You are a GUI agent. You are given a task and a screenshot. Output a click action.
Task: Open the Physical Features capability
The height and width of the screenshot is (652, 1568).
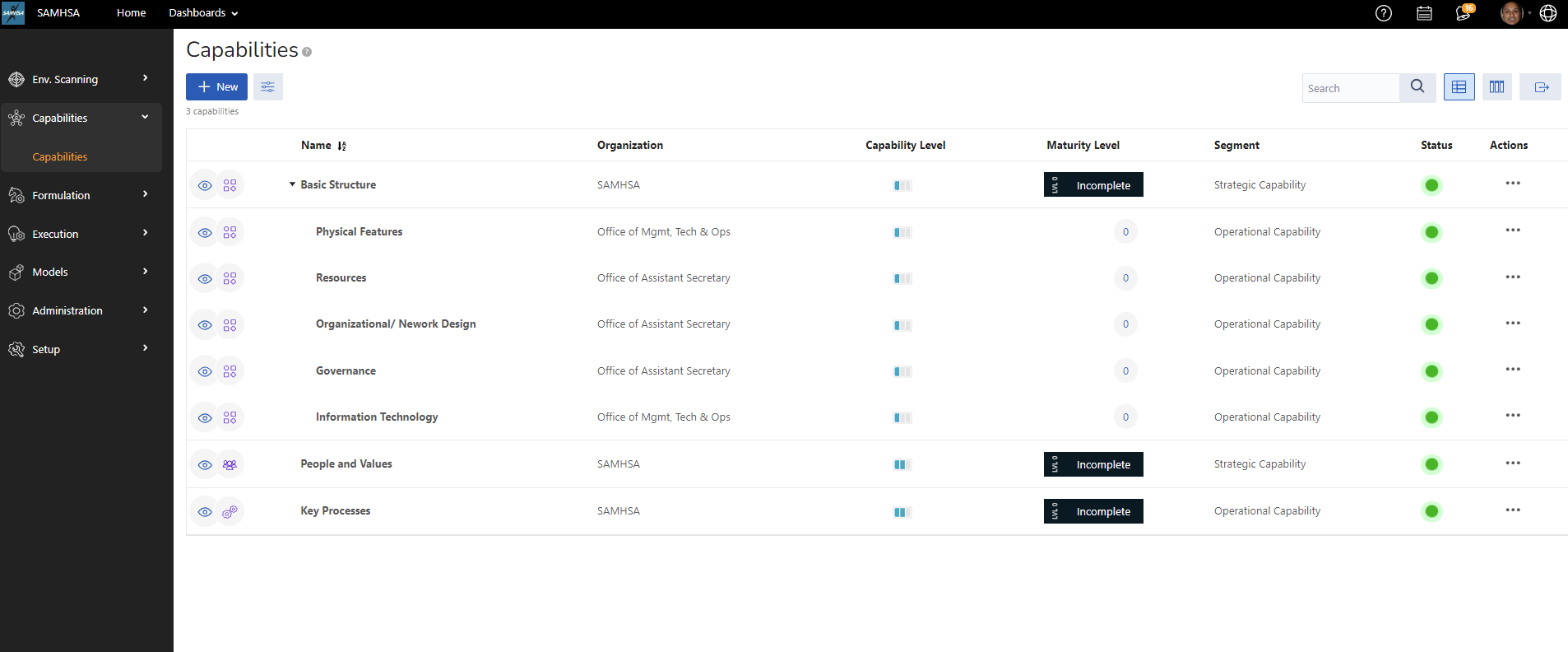(359, 231)
